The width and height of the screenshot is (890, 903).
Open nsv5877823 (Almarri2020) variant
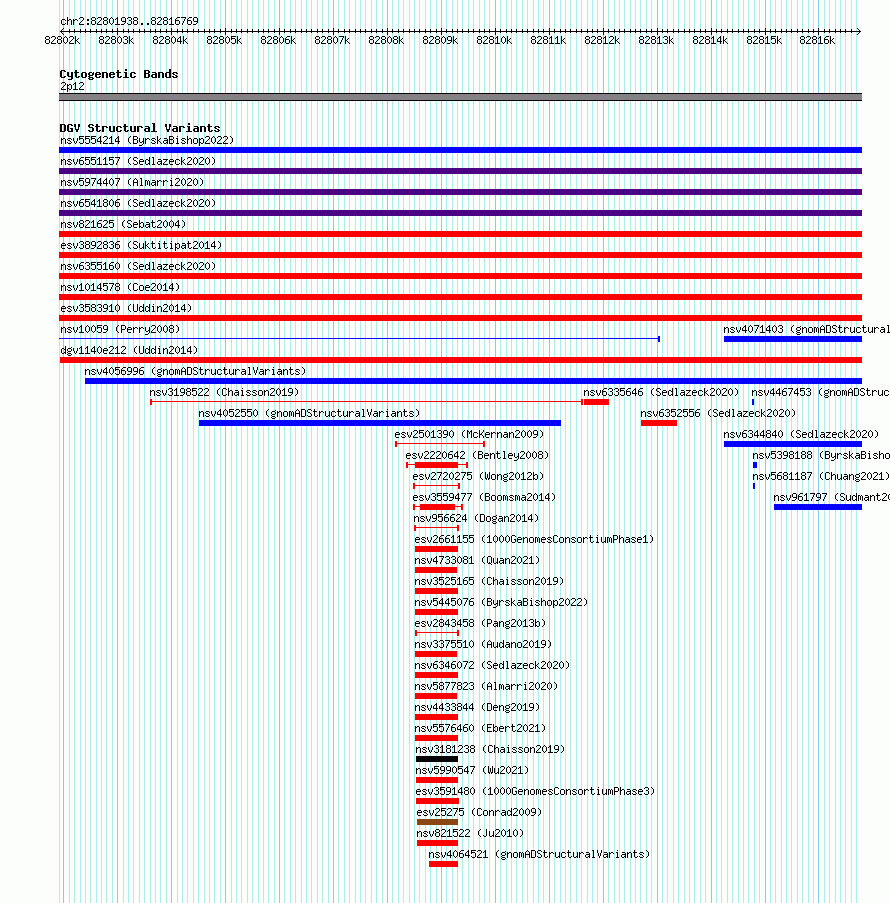pos(486,686)
